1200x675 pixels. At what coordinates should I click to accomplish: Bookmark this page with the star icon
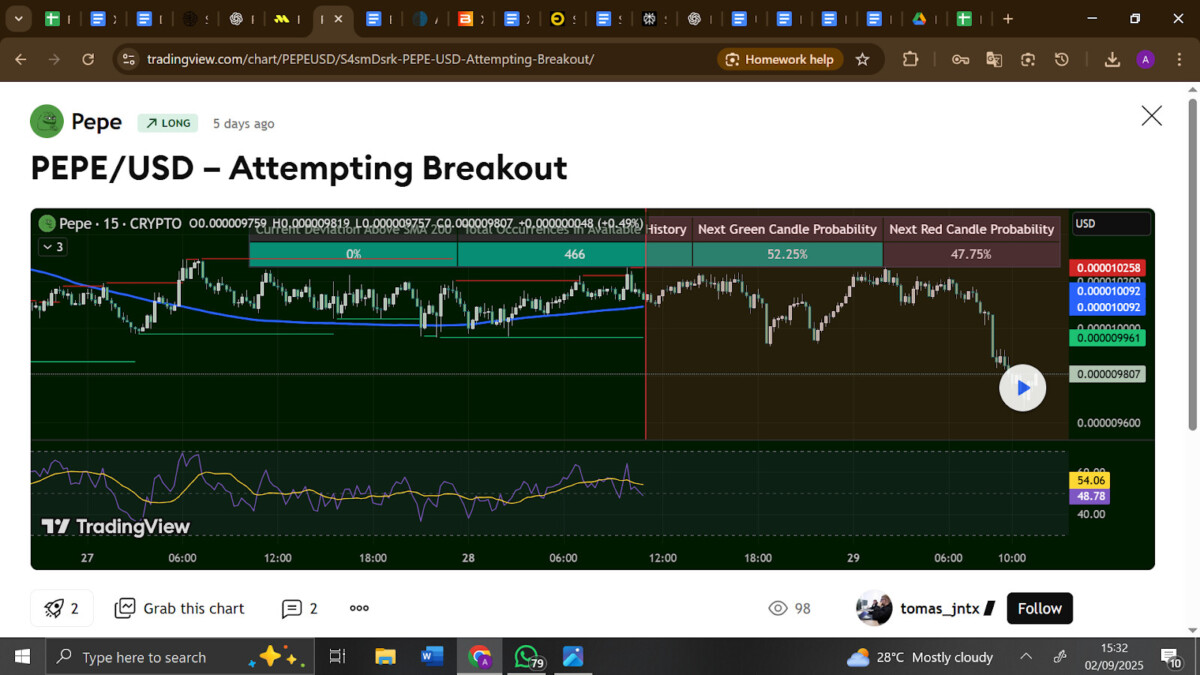pos(862,59)
